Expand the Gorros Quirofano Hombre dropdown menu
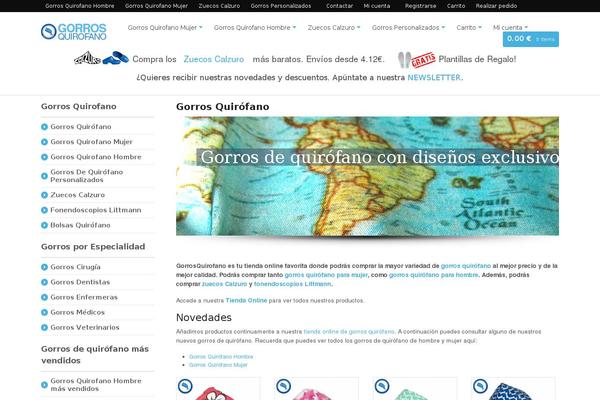The height and width of the screenshot is (400, 600). pyautogui.click(x=255, y=28)
